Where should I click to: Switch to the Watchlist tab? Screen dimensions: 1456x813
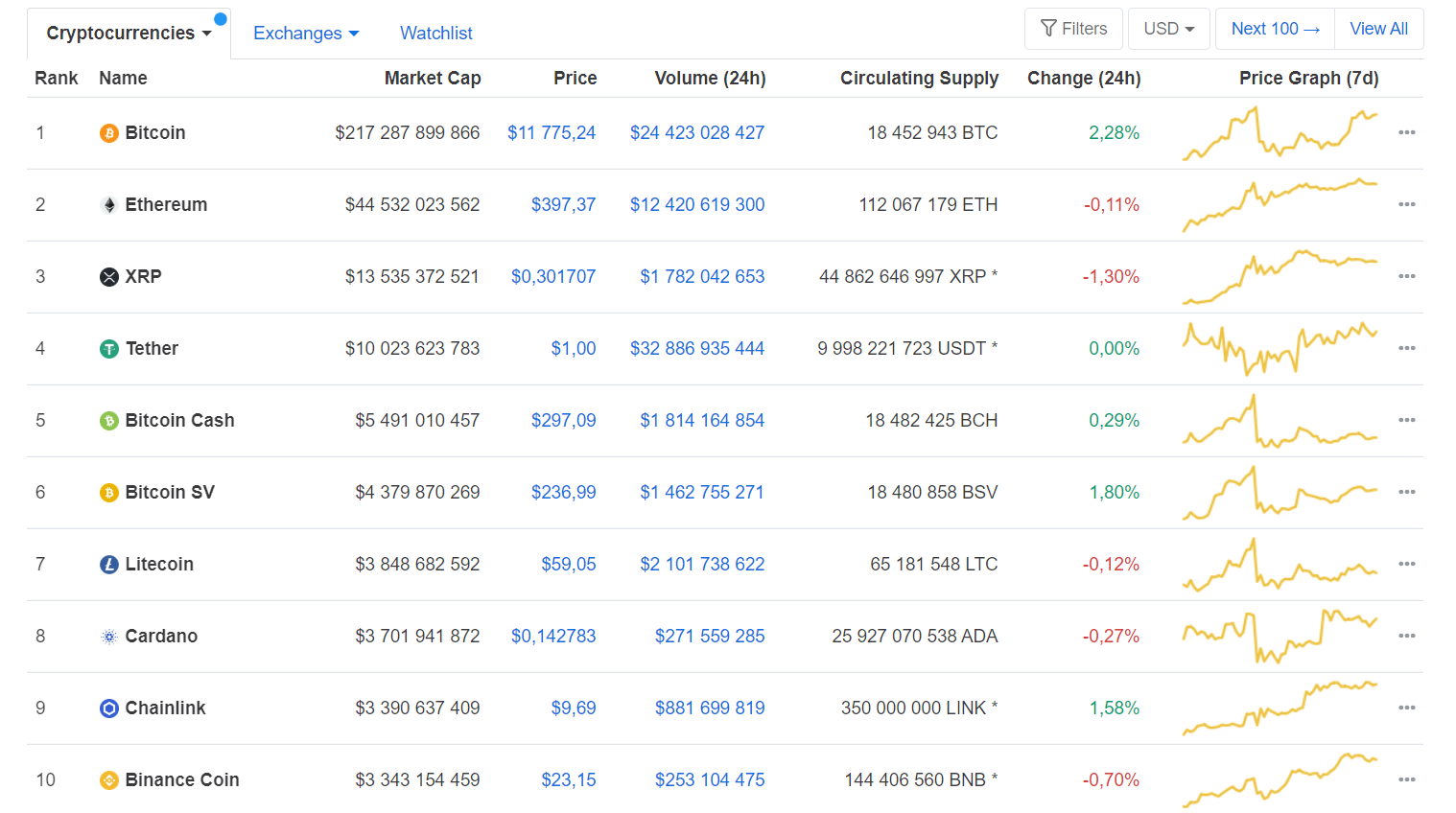coord(435,34)
